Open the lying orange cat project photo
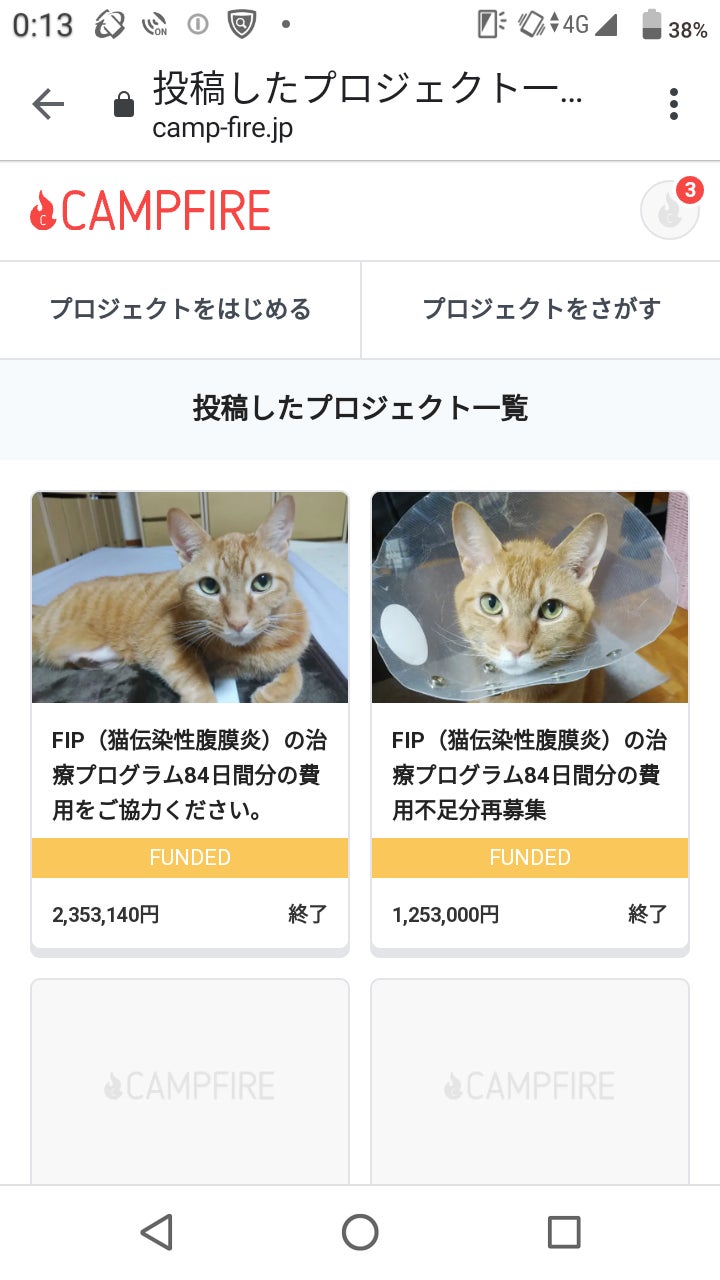The height and width of the screenshot is (1280, 720). click(x=190, y=597)
